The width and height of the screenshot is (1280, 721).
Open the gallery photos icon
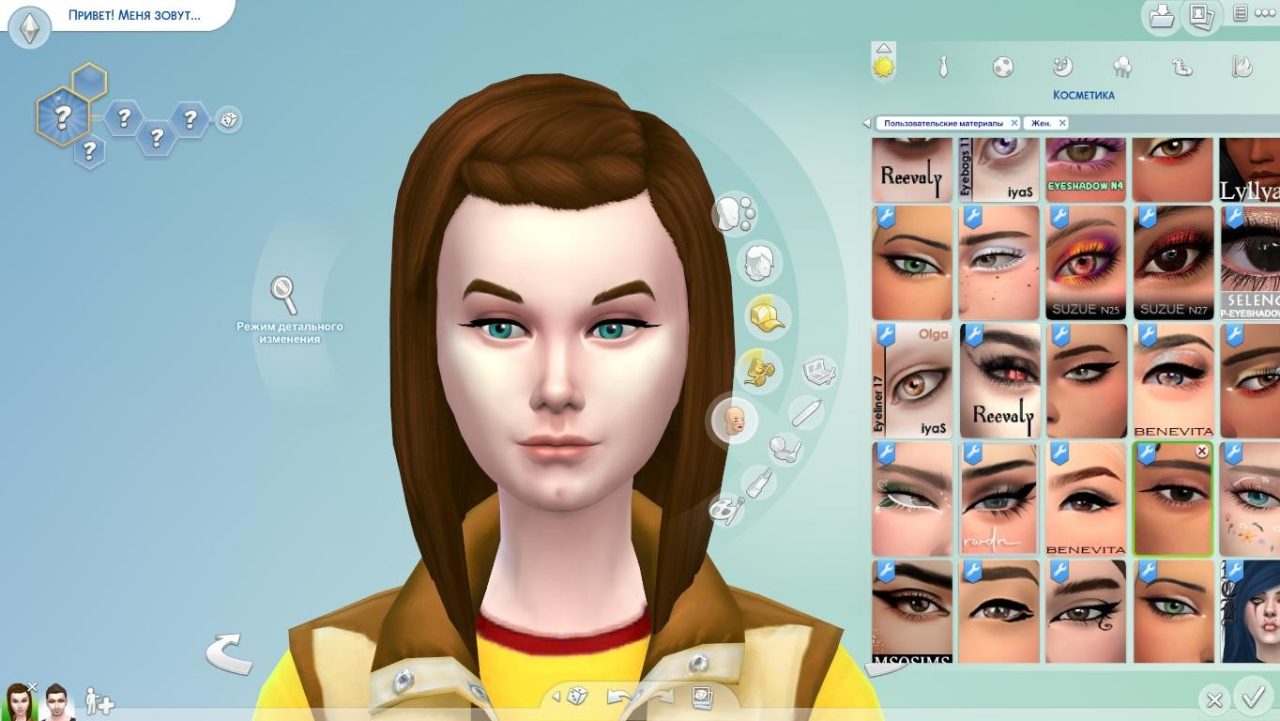point(1200,16)
